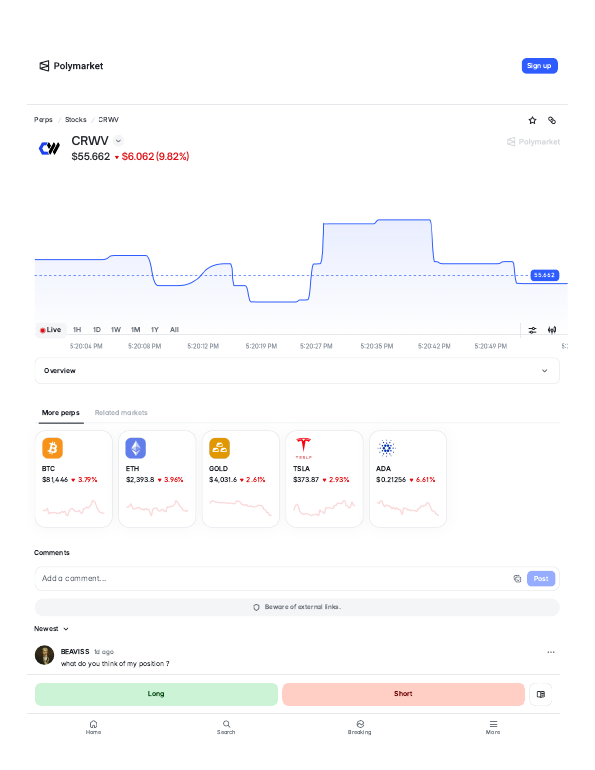Screen dimensions: 595x770
Task: Select the 1H chart range
Action: 77,330
